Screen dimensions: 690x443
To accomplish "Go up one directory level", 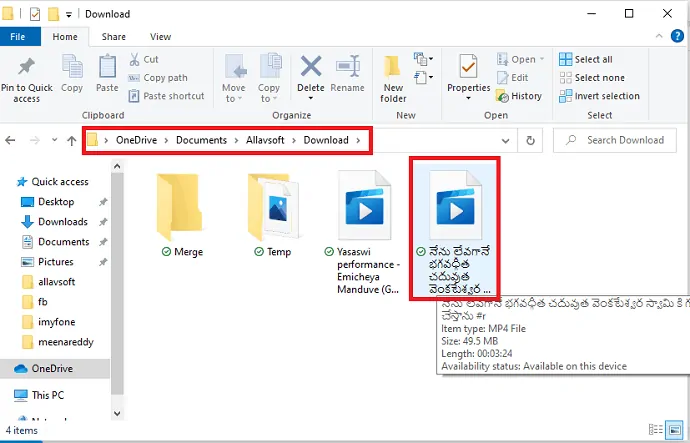I will [x=71, y=141].
